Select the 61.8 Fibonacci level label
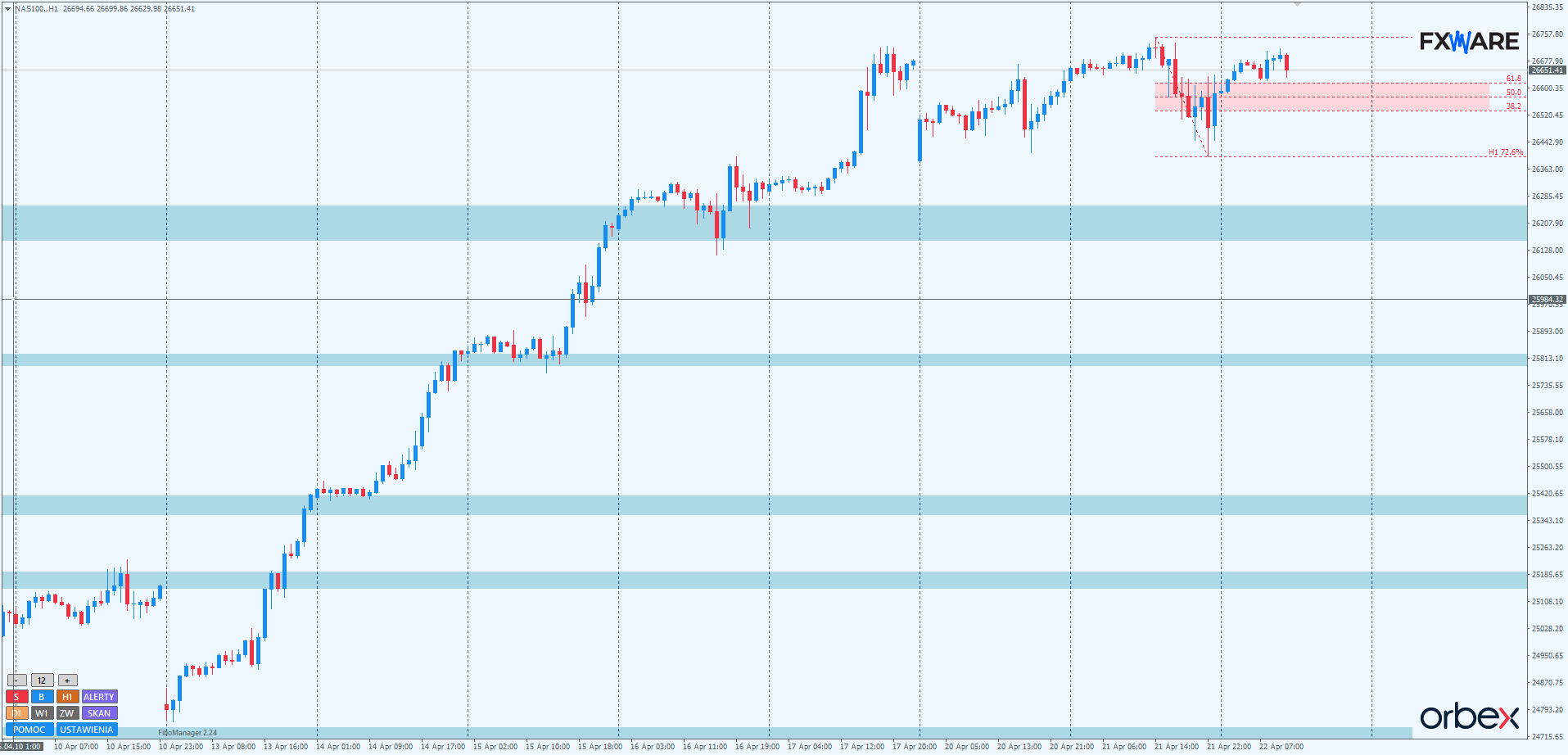The width and height of the screenshot is (1568, 755). (1513, 79)
